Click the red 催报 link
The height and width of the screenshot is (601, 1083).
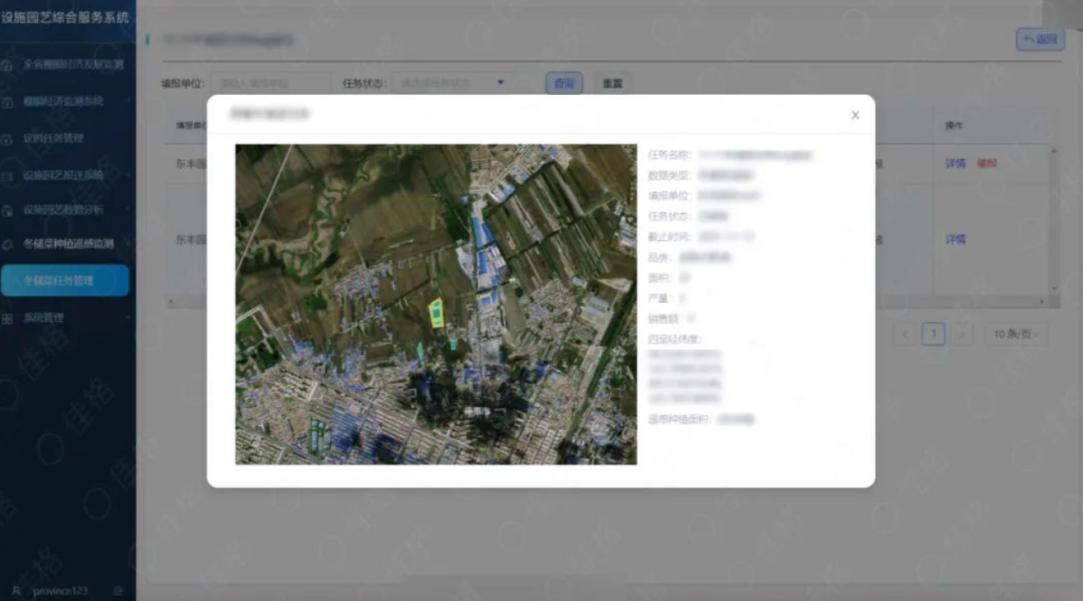987,163
